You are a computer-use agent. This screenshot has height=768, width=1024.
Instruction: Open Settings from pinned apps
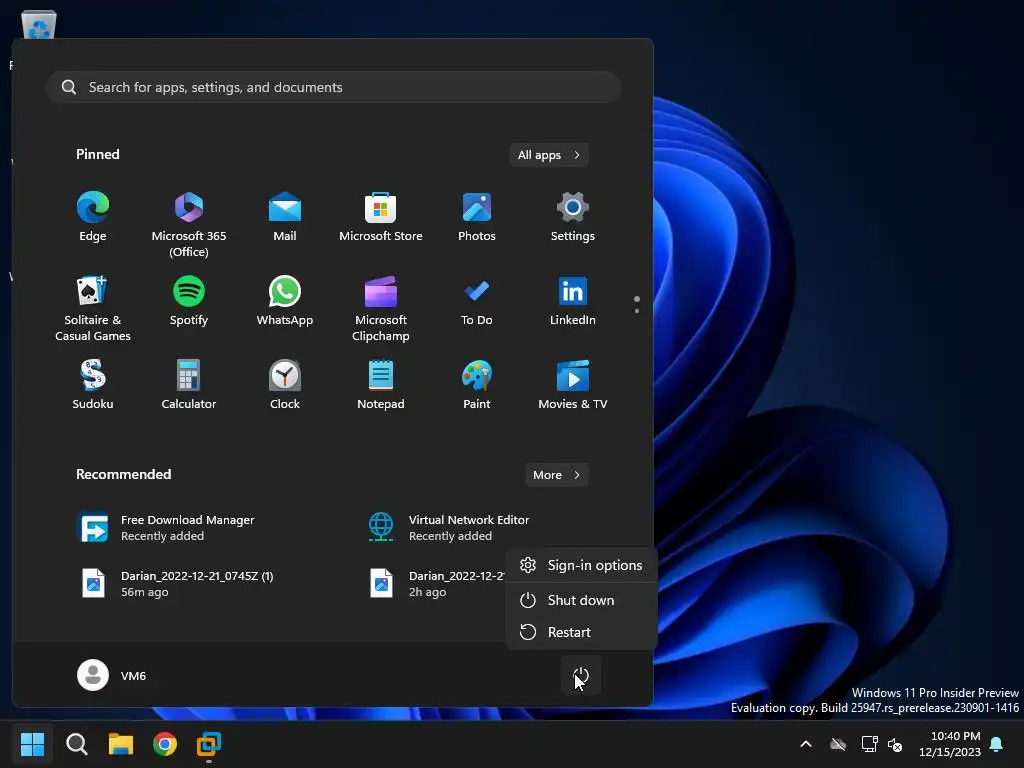click(573, 217)
